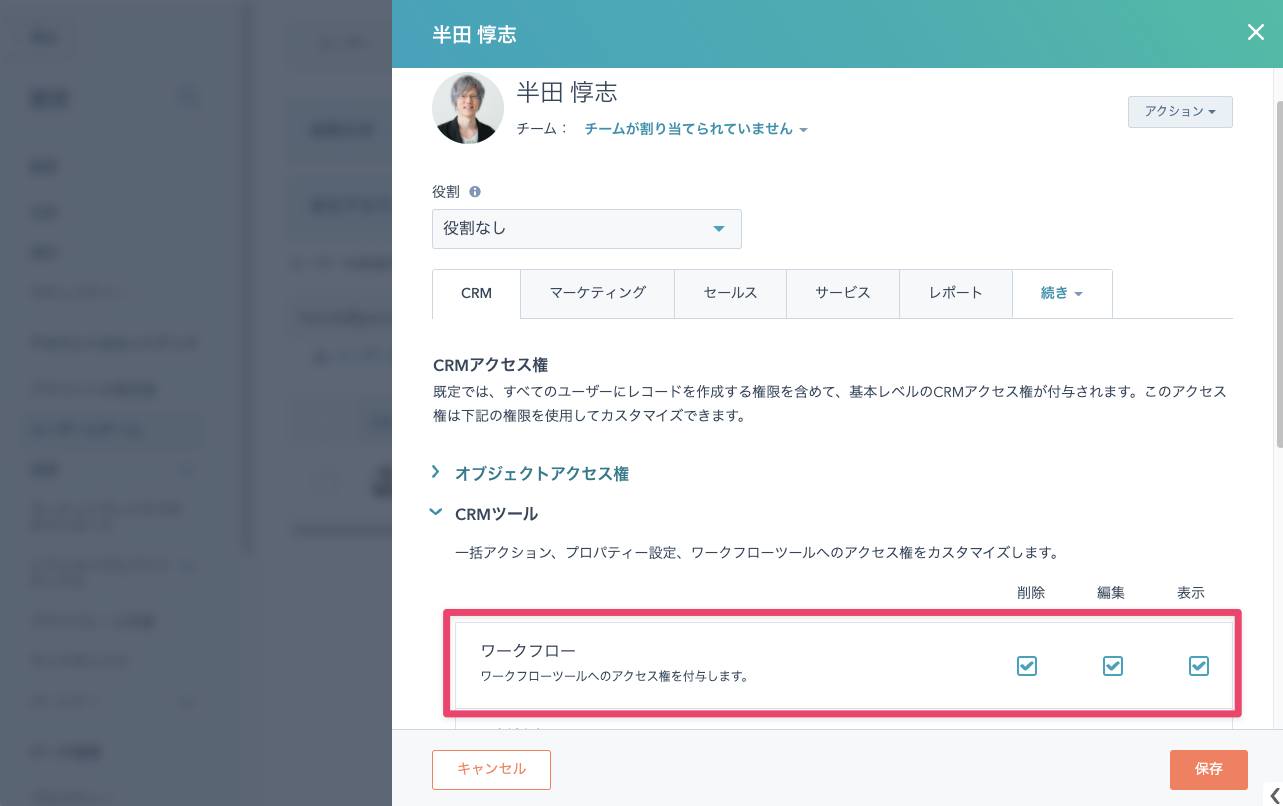The image size is (1283, 806).
Task: Open the 役割なし role dropdown
Action: [586, 229]
